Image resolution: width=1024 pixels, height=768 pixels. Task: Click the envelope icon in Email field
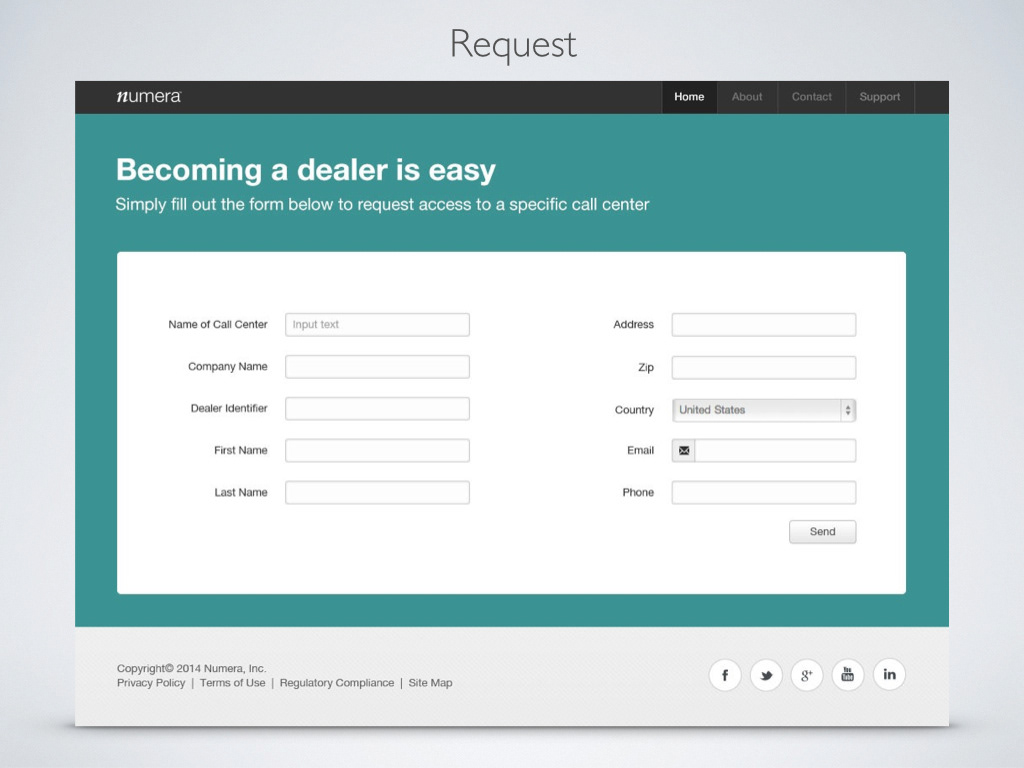coord(684,451)
